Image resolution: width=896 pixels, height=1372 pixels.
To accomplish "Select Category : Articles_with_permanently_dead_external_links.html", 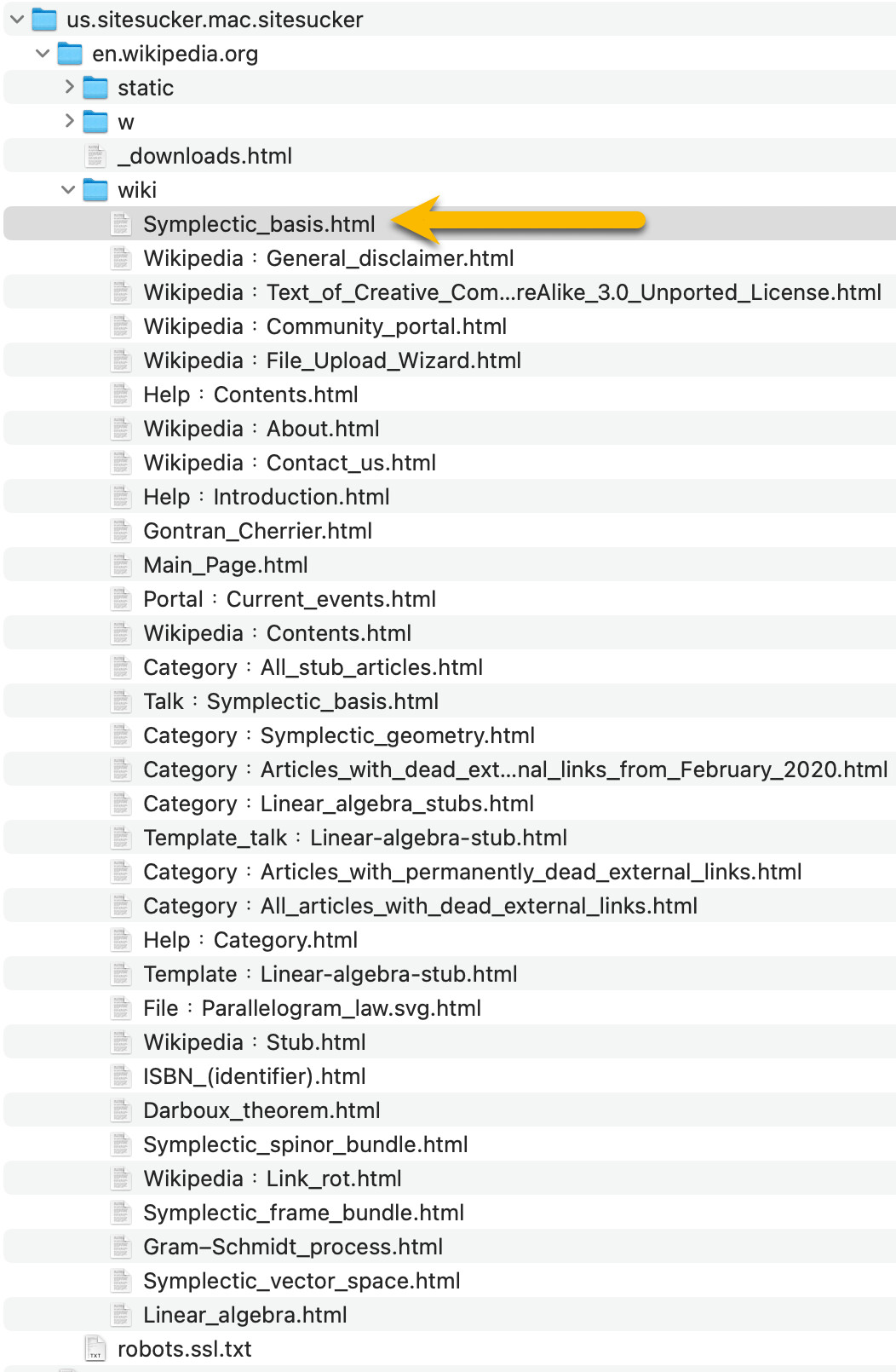I will point(473,872).
